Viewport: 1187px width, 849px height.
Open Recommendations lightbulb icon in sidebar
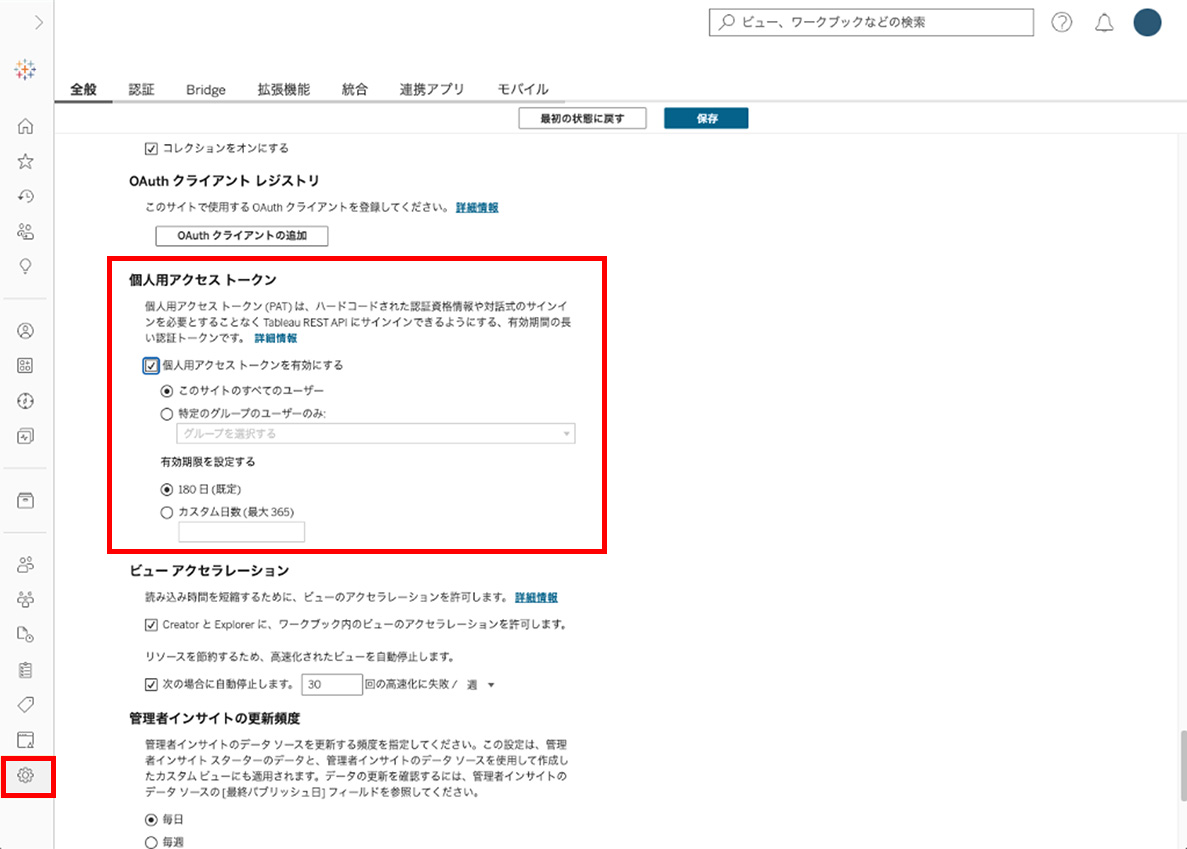click(x=26, y=266)
